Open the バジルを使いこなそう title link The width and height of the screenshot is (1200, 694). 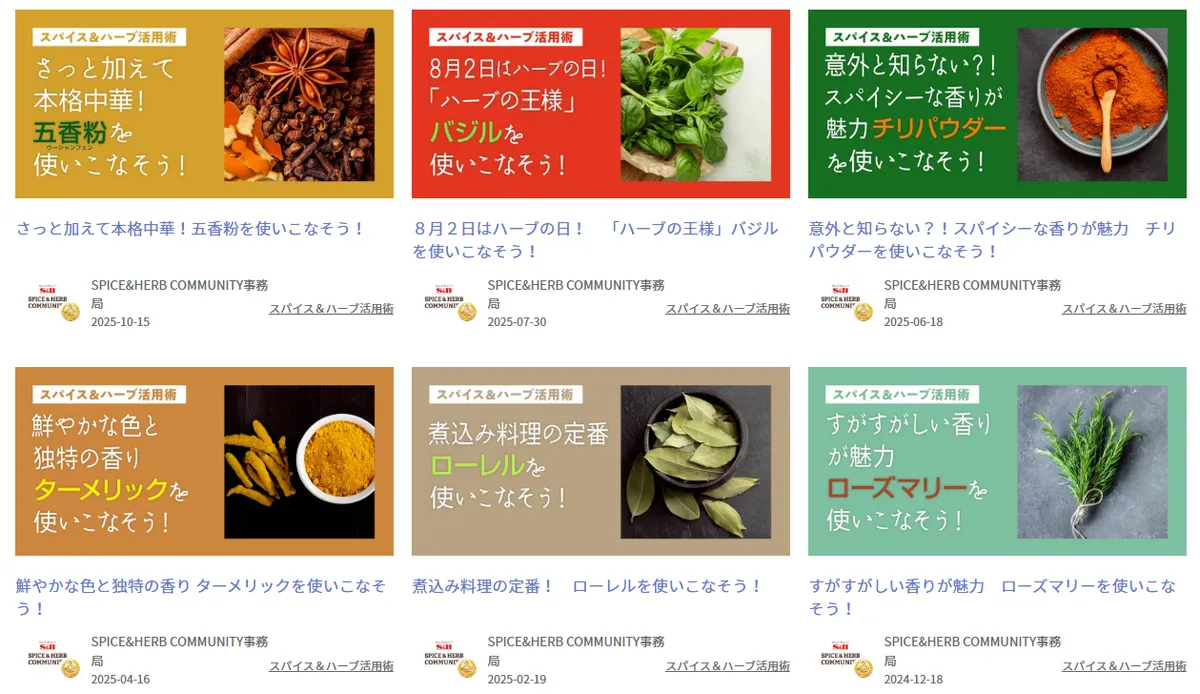595,240
